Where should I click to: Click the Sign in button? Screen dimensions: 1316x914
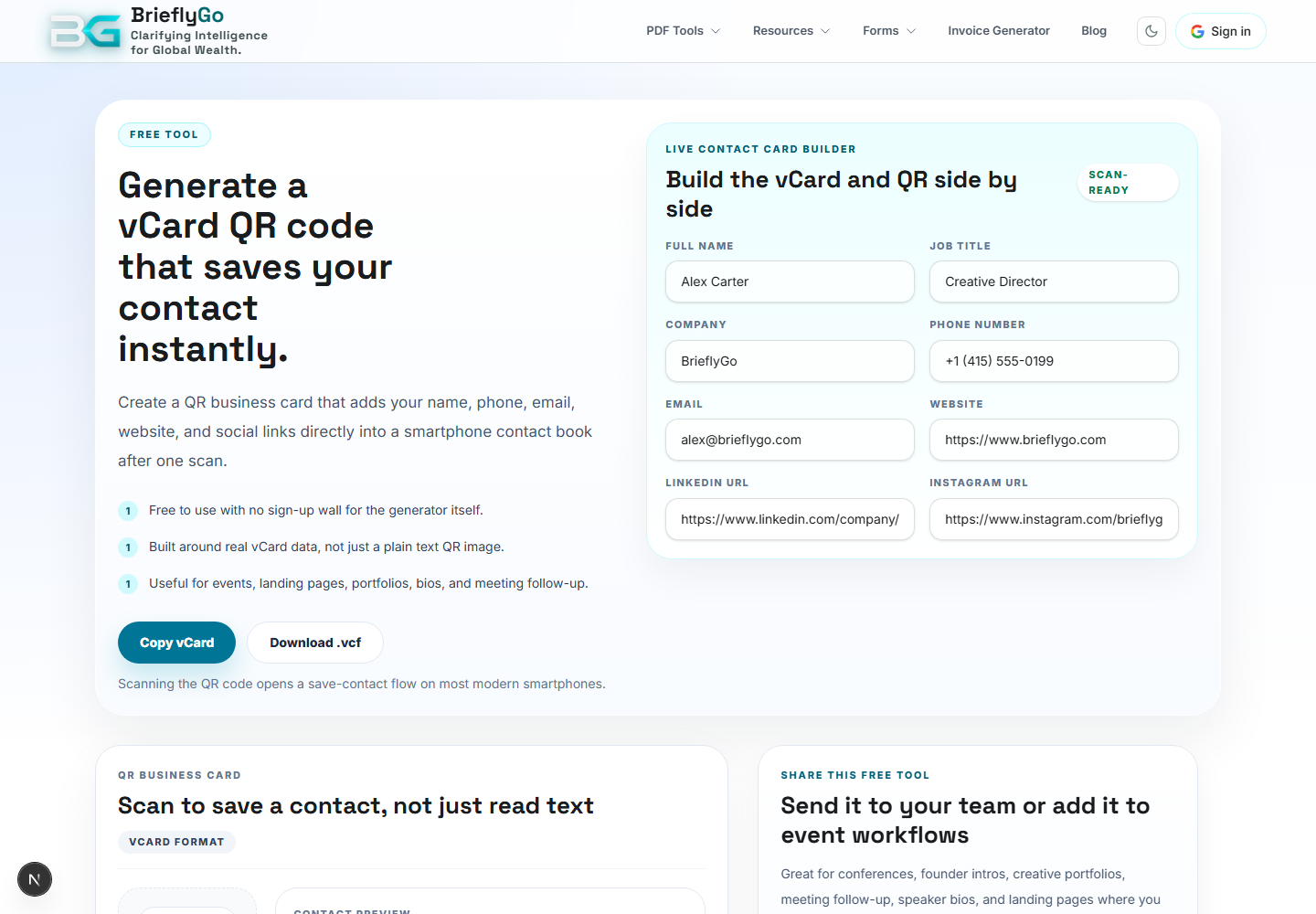[1221, 31]
